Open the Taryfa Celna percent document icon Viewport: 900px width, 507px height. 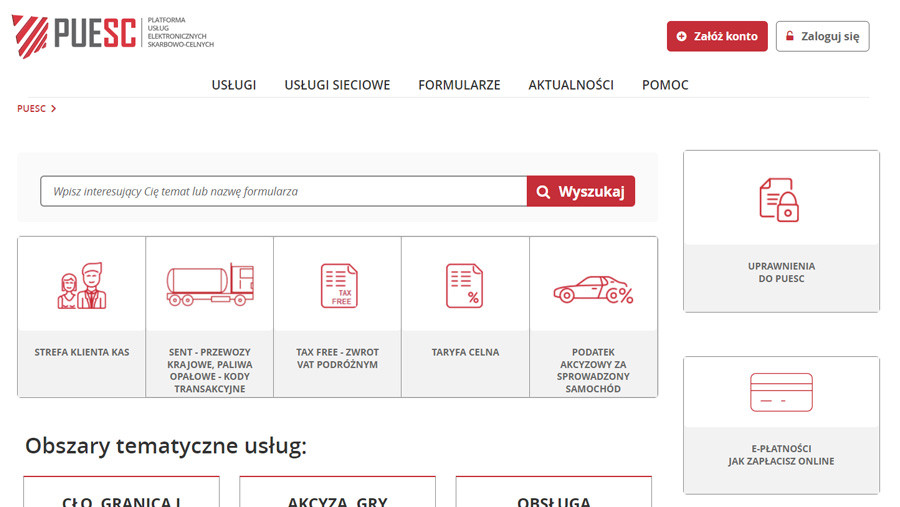[x=464, y=286]
